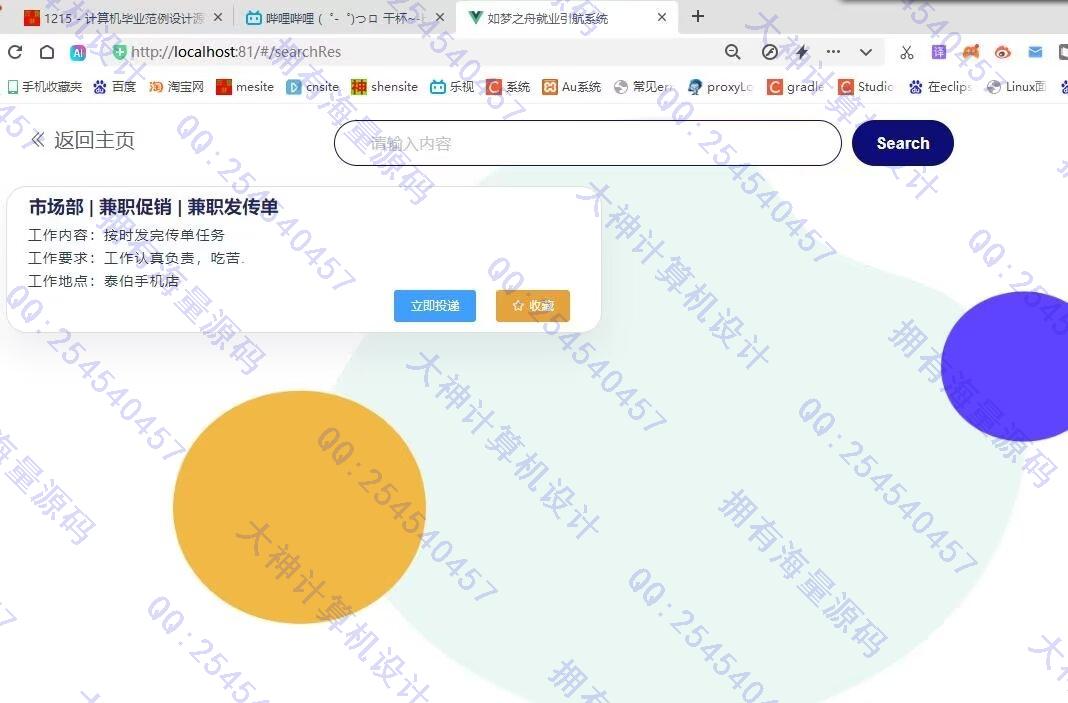Switch to the 哔哩哔哩 tab
The image size is (1068, 703).
[338, 18]
